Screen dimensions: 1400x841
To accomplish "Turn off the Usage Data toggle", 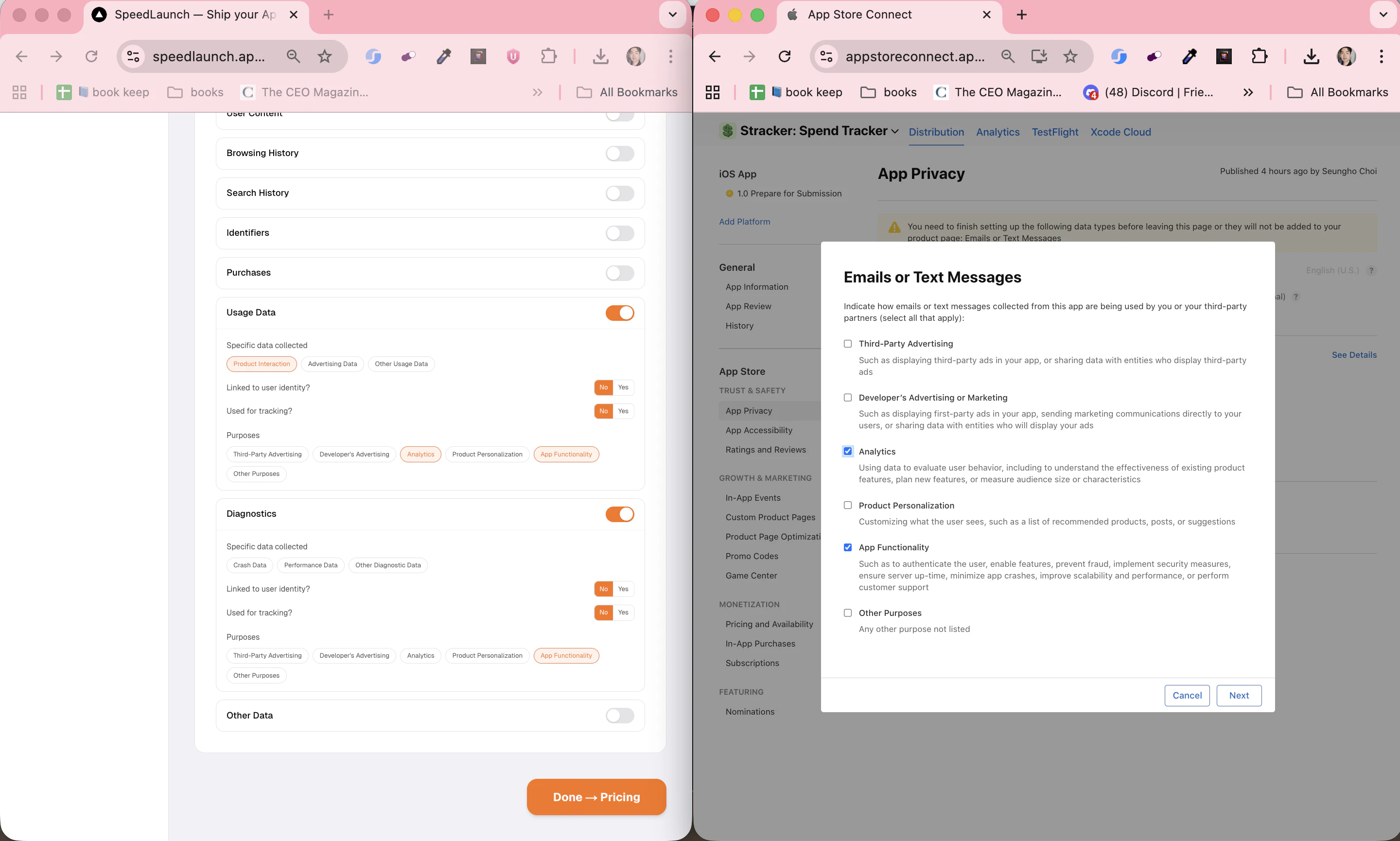I will tap(619, 313).
